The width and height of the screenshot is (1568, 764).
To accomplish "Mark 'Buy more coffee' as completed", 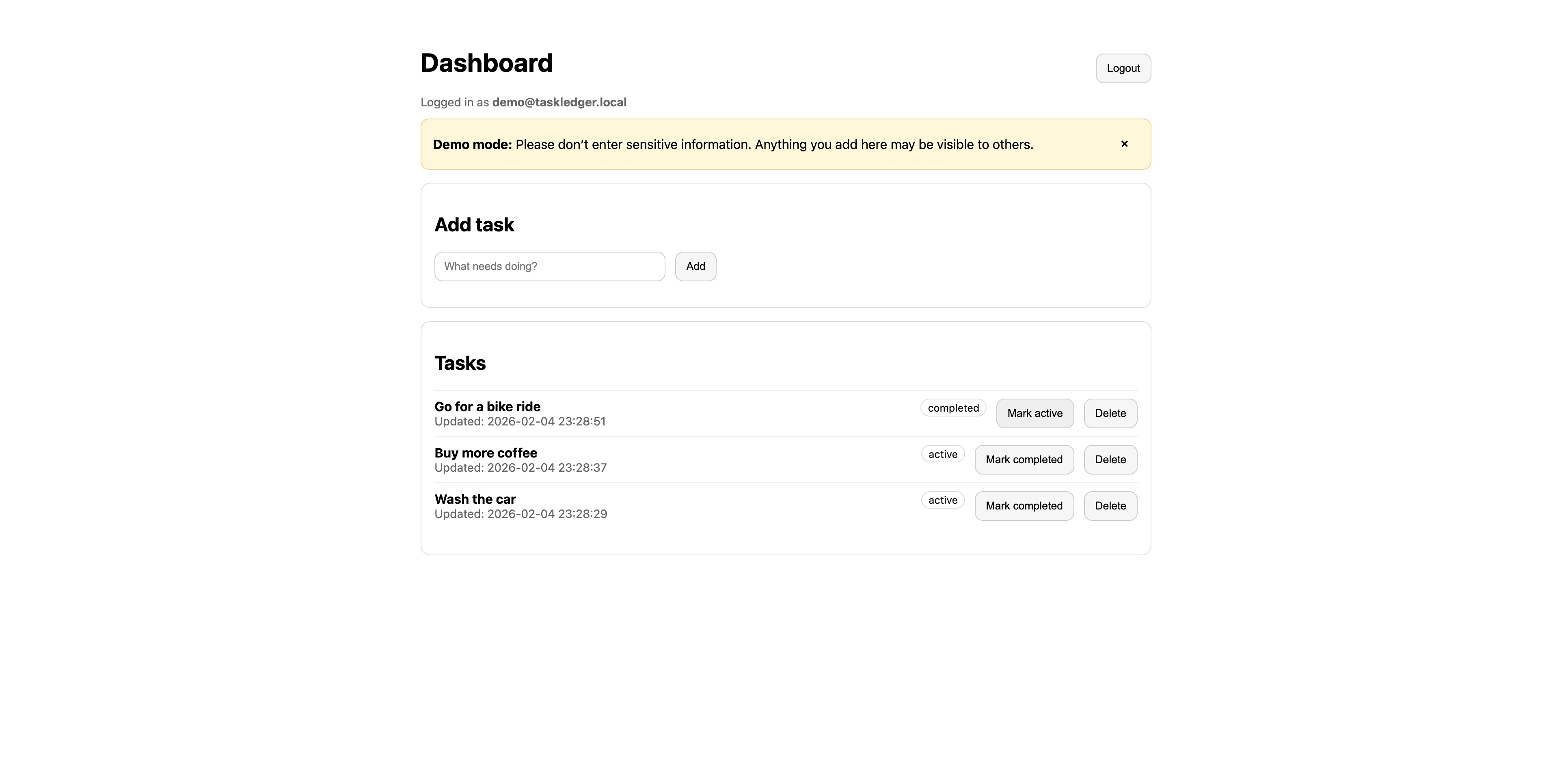I will [1024, 460].
